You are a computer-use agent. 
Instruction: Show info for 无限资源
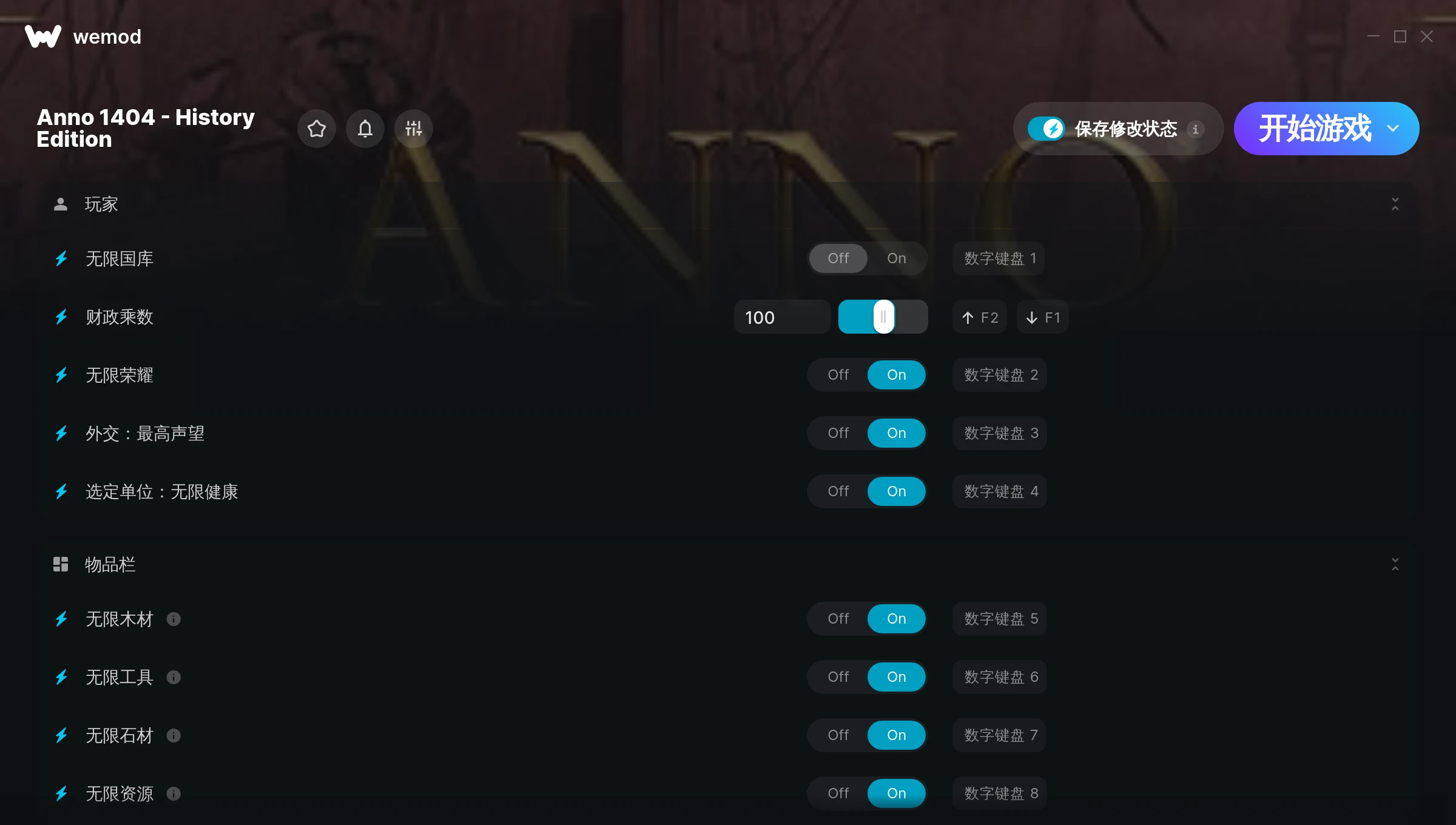[x=174, y=793]
